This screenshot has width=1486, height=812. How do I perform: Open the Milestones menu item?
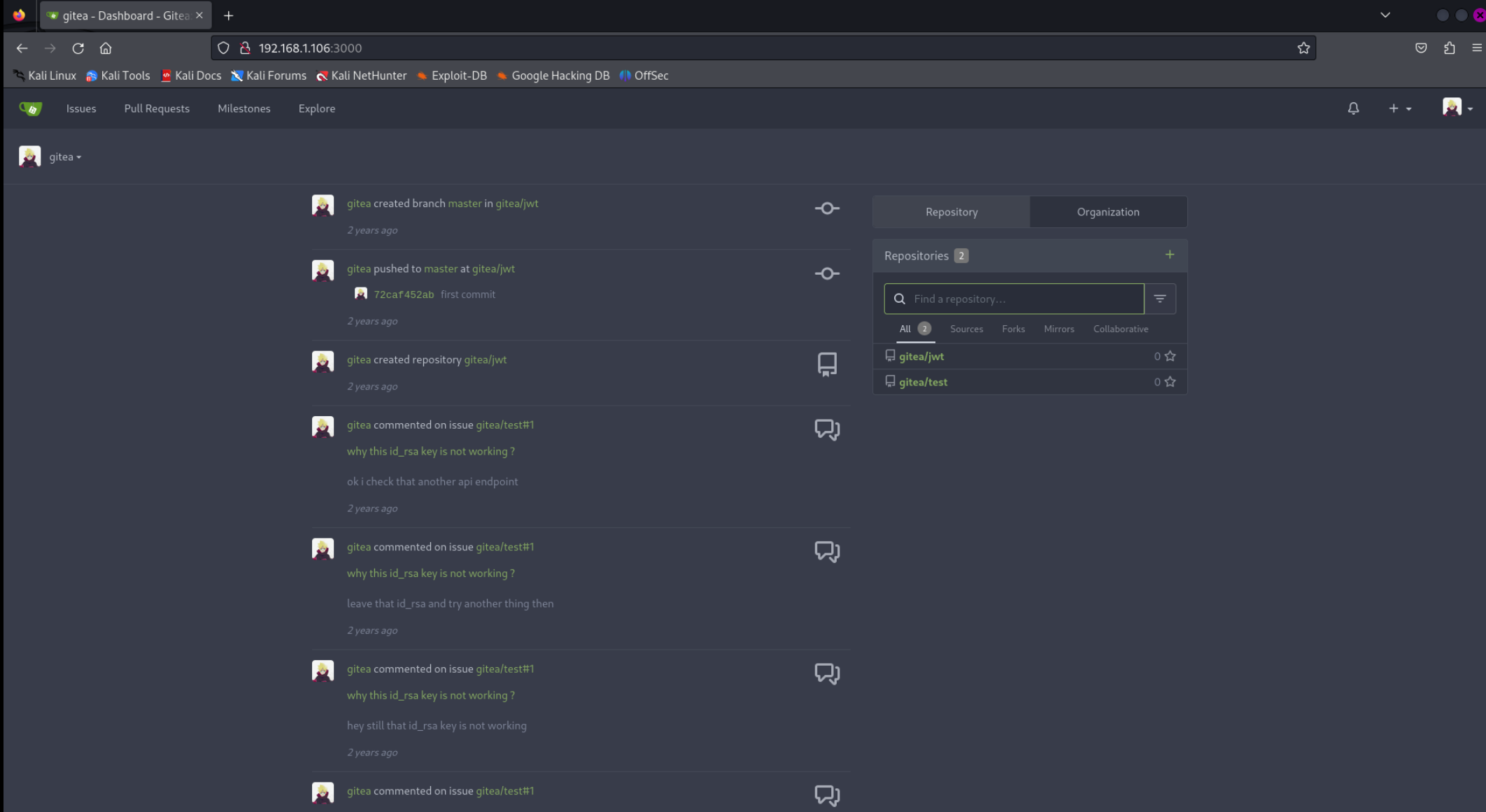pos(244,108)
